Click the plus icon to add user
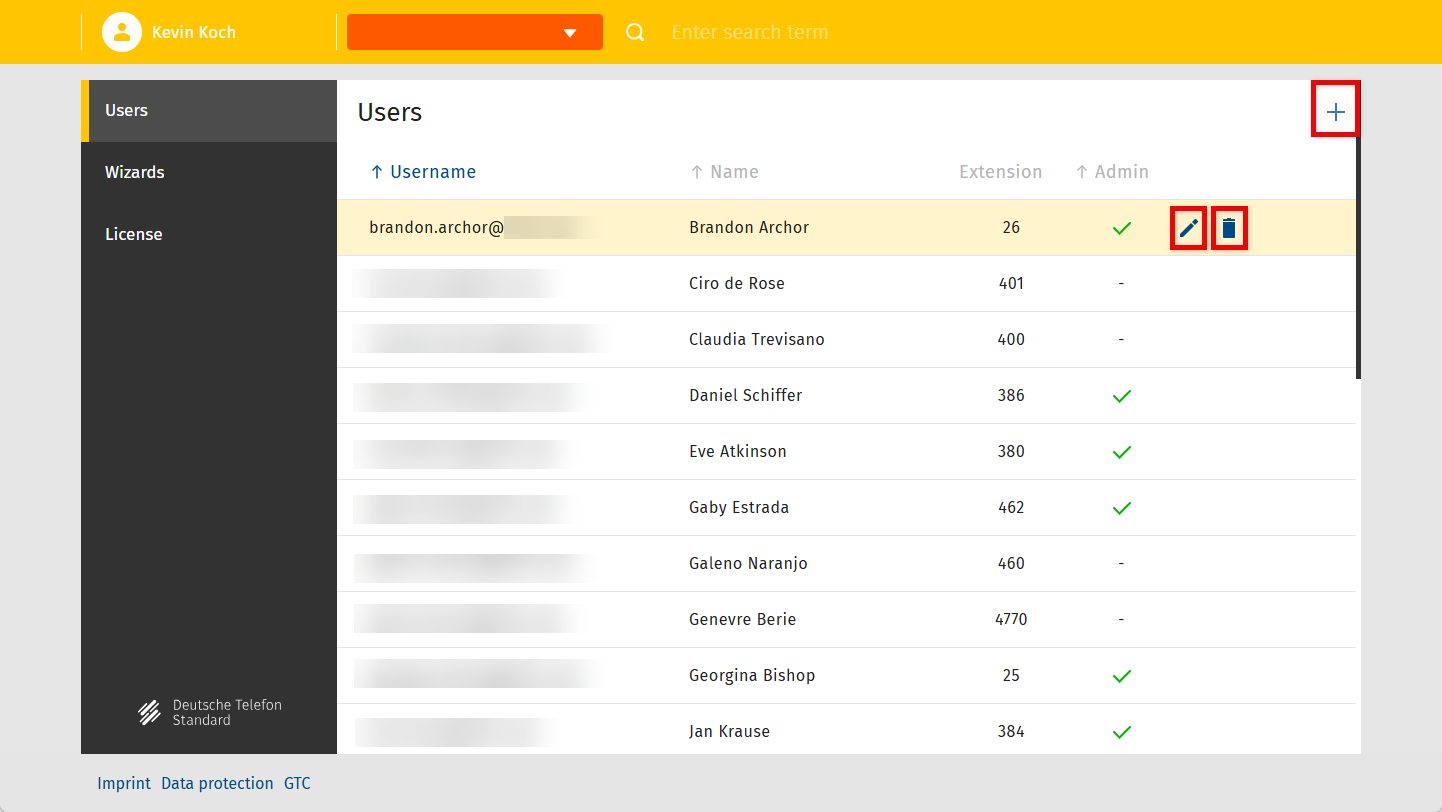The image size is (1442, 812). pyautogui.click(x=1335, y=112)
